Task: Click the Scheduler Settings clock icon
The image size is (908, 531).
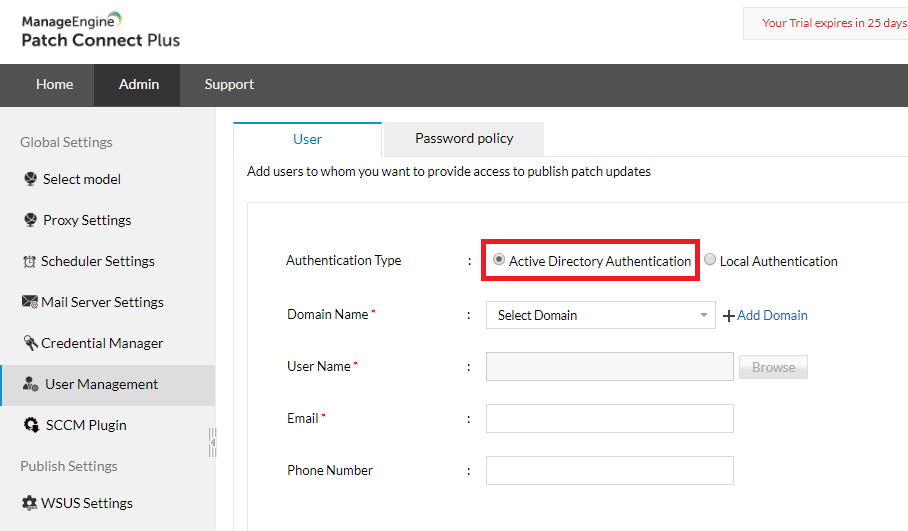Action: pos(29,262)
